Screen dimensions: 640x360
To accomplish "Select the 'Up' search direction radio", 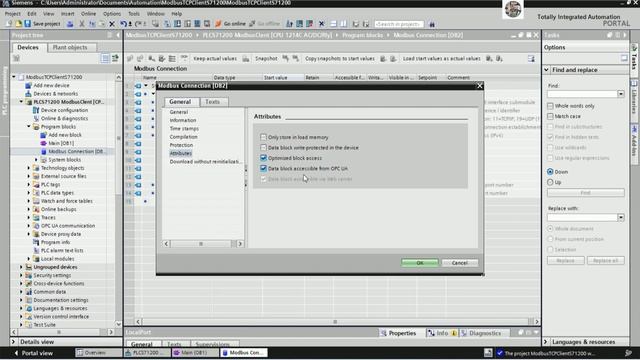I will (x=550, y=182).
